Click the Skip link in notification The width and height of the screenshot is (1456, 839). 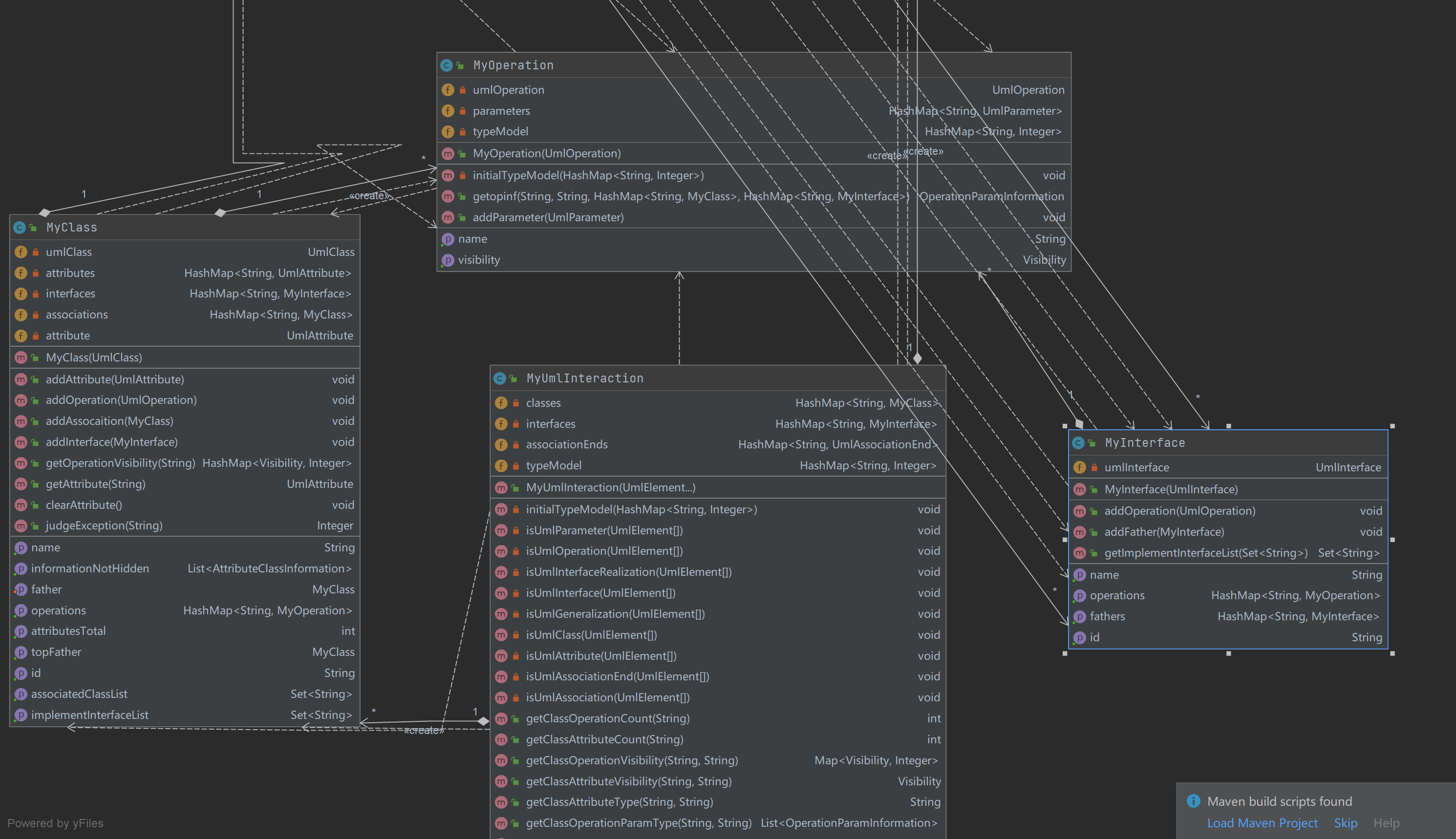click(1345, 823)
